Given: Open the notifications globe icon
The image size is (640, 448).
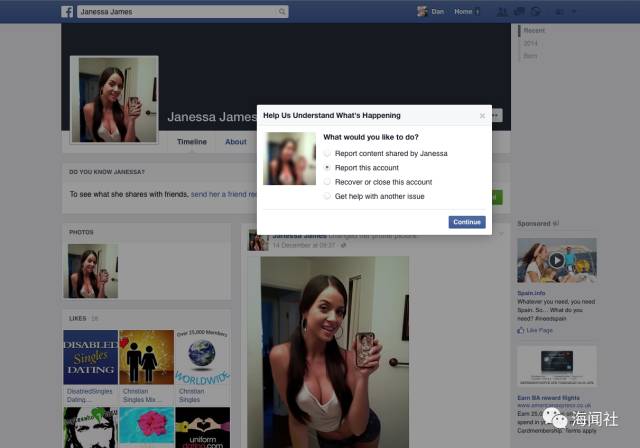Looking at the screenshot, I should (536, 12).
